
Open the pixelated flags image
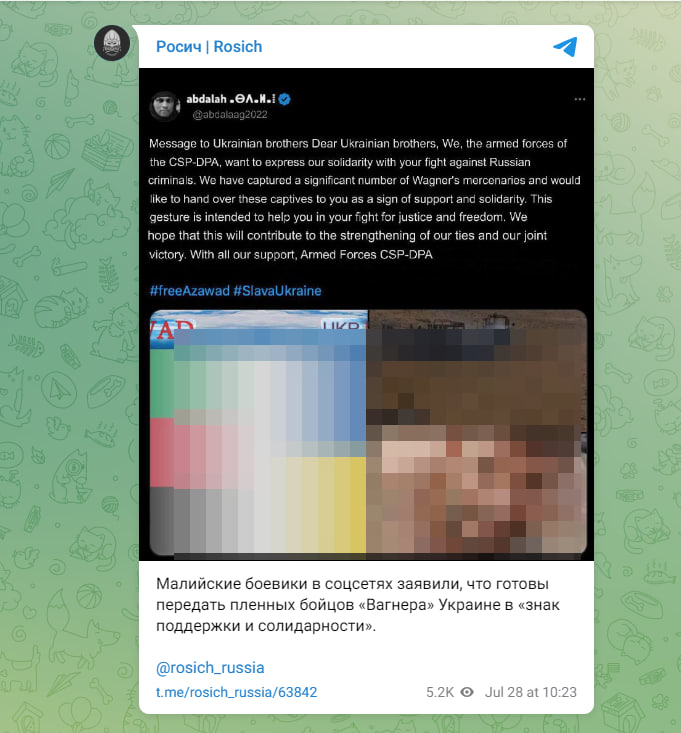coord(259,432)
